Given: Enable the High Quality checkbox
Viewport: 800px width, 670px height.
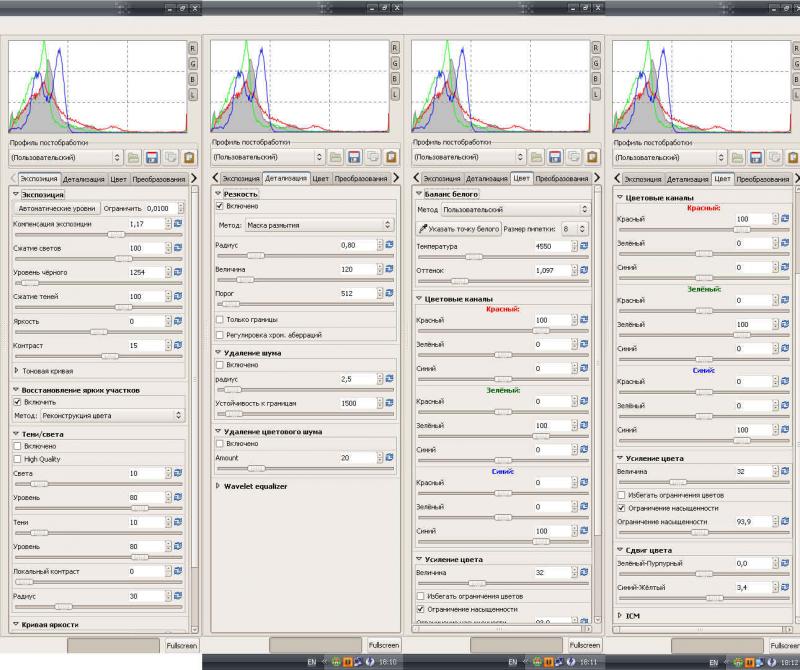Looking at the screenshot, I should (17, 459).
